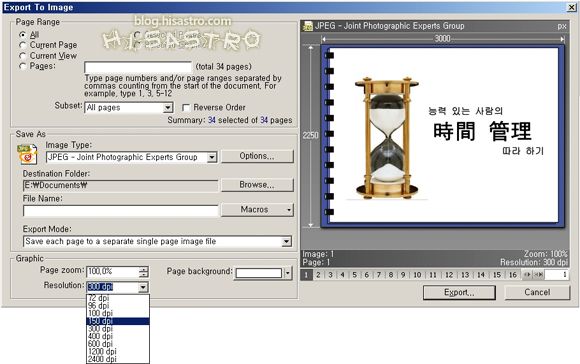This screenshot has width=580, height=364.
Task: Choose 72 dpi from resolution list
Action: click(118, 298)
